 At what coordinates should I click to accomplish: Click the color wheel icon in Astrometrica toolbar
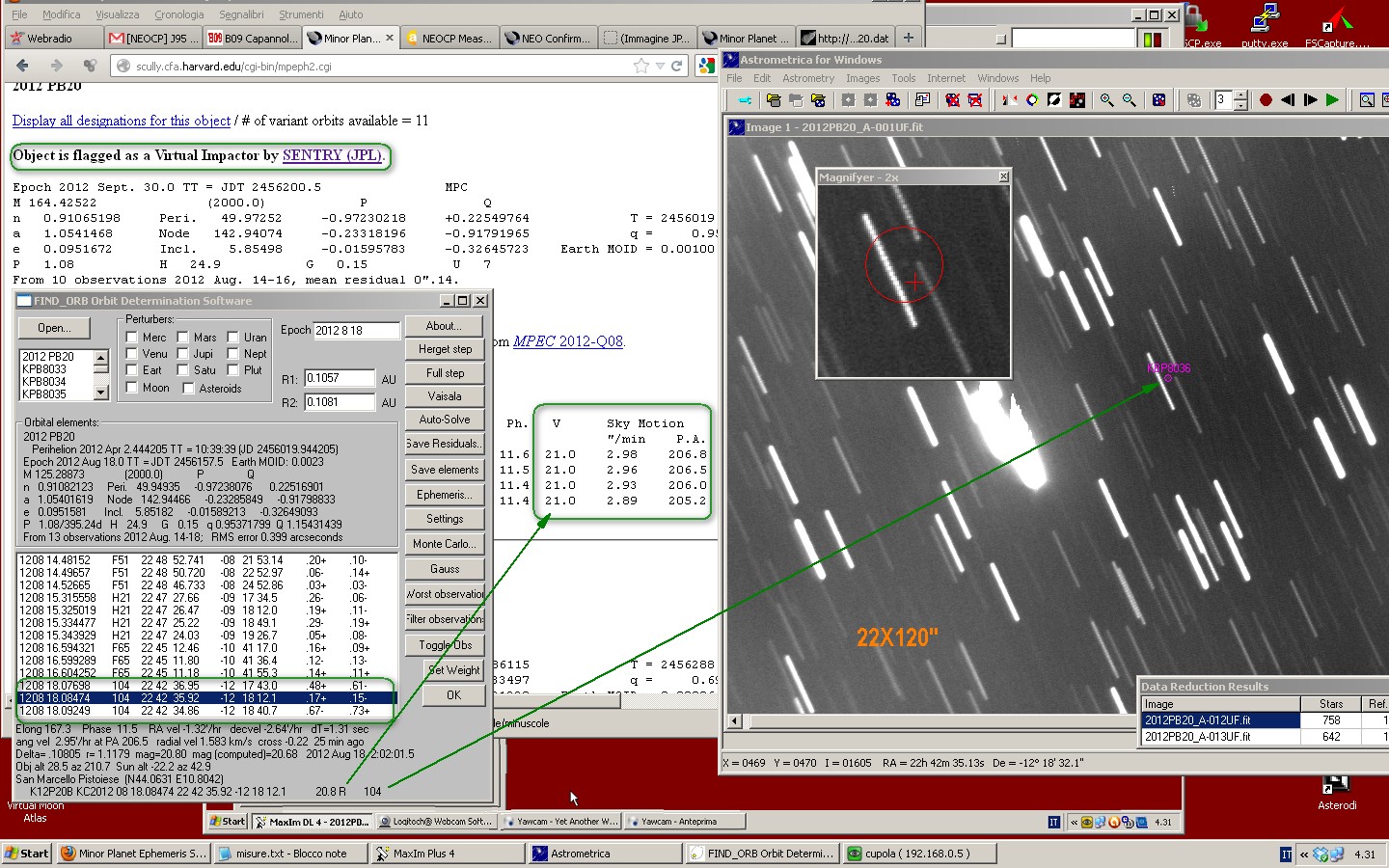pyautogui.click(x=1032, y=100)
